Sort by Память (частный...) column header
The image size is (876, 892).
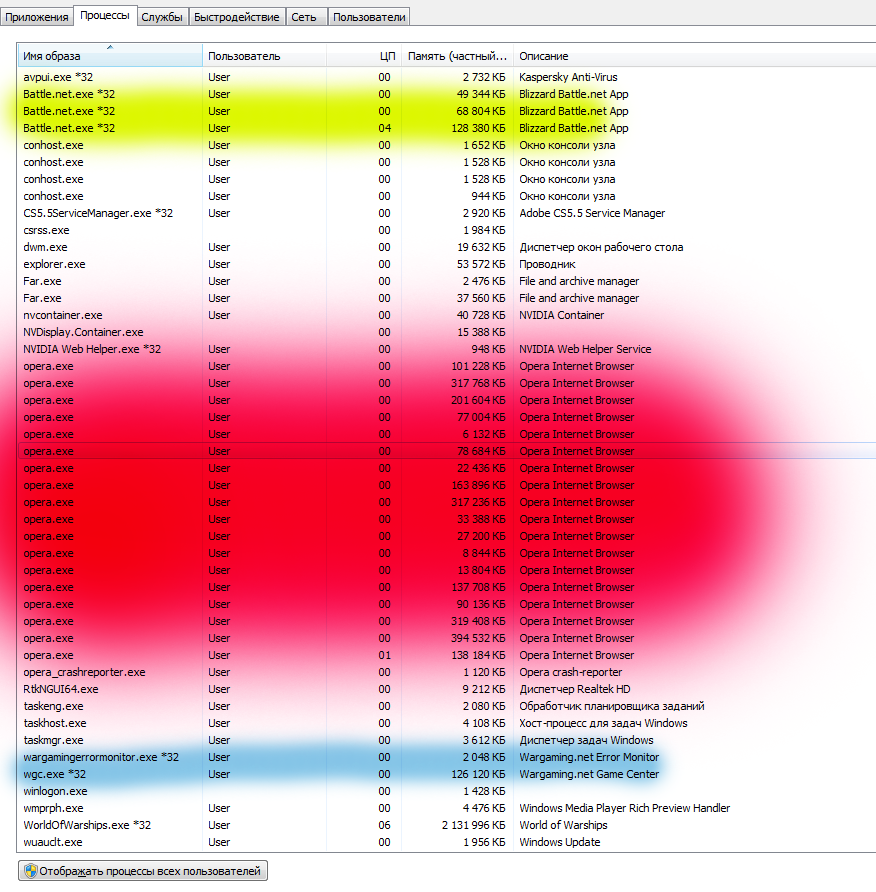[457, 56]
